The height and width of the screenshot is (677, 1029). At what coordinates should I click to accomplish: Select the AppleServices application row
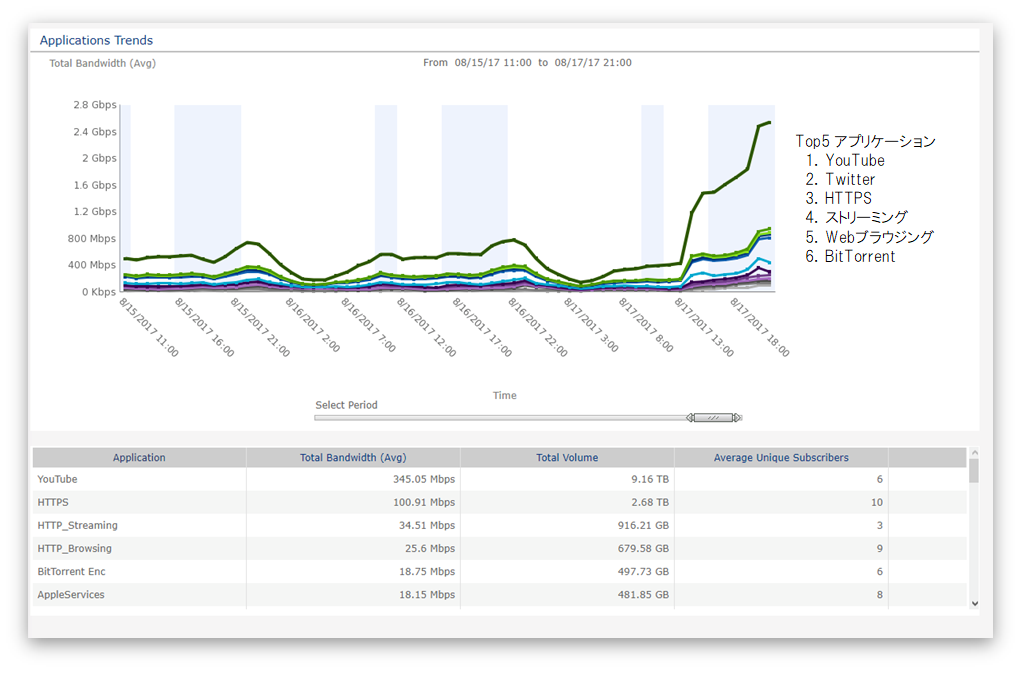tap(499, 595)
